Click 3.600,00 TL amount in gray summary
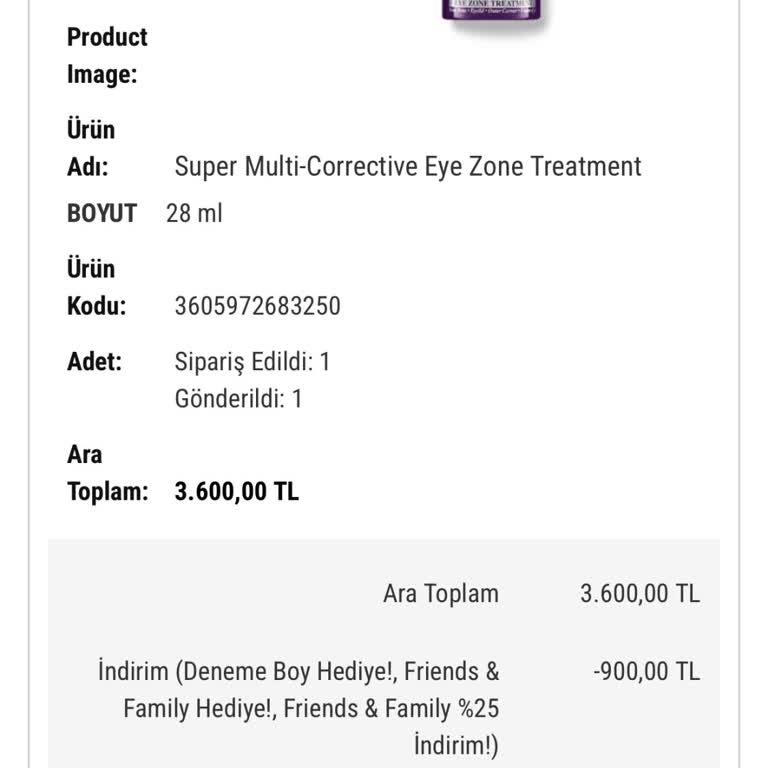This screenshot has height=768, width=768. pyautogui.click(x=640, y=593)
